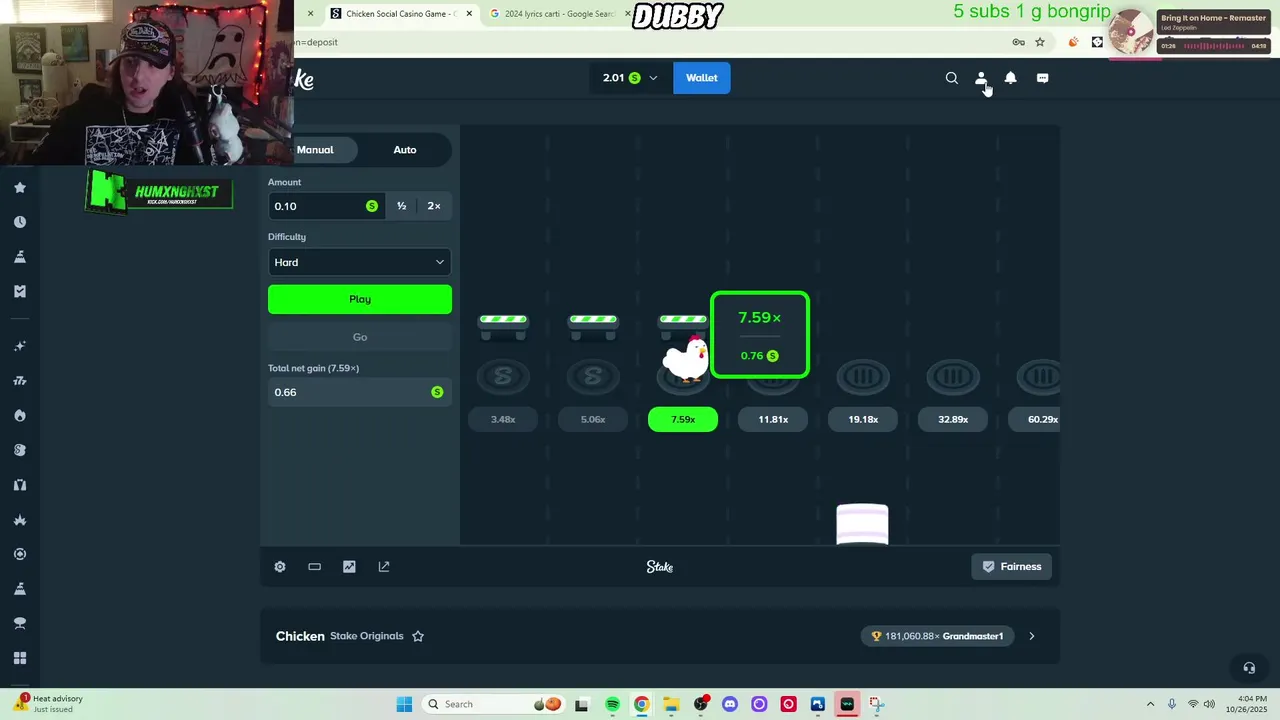Open the sparkles icon in sidebar

coord(20,346)
